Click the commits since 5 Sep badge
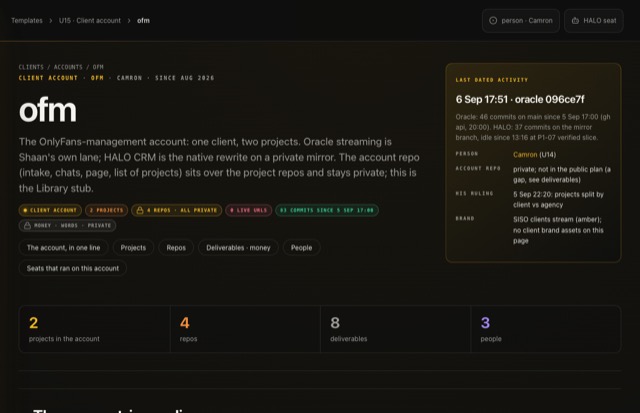 coord(327,210)
